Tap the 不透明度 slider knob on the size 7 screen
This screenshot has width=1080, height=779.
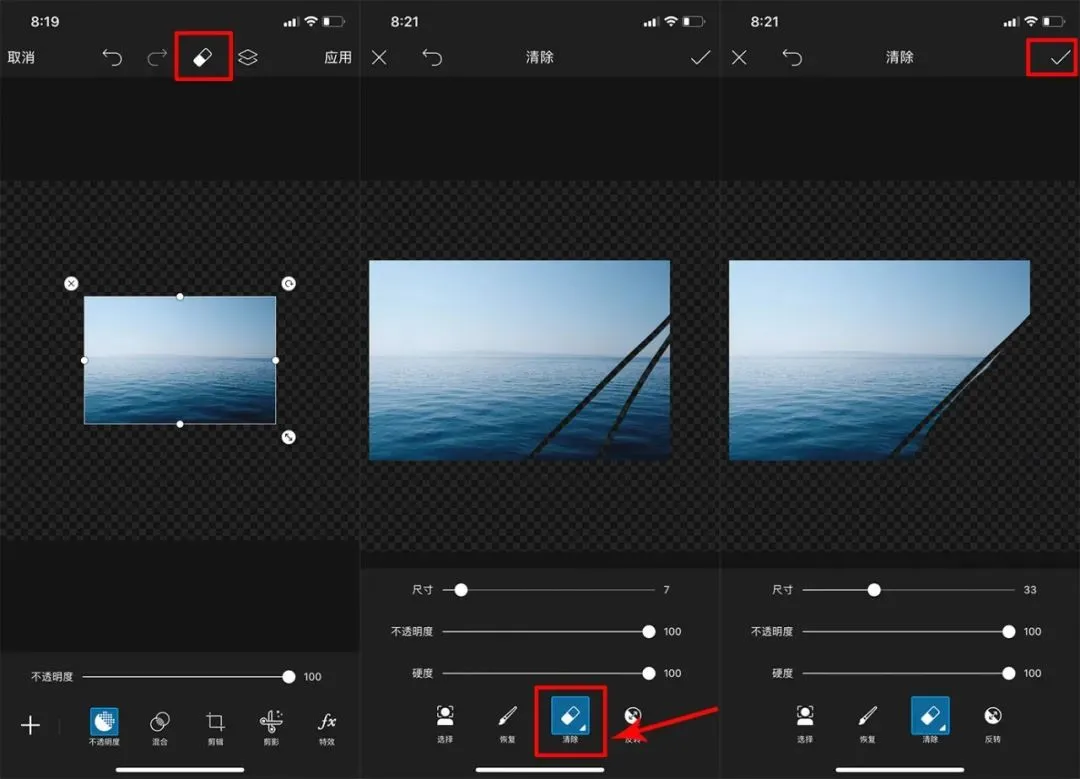(648, 632)
